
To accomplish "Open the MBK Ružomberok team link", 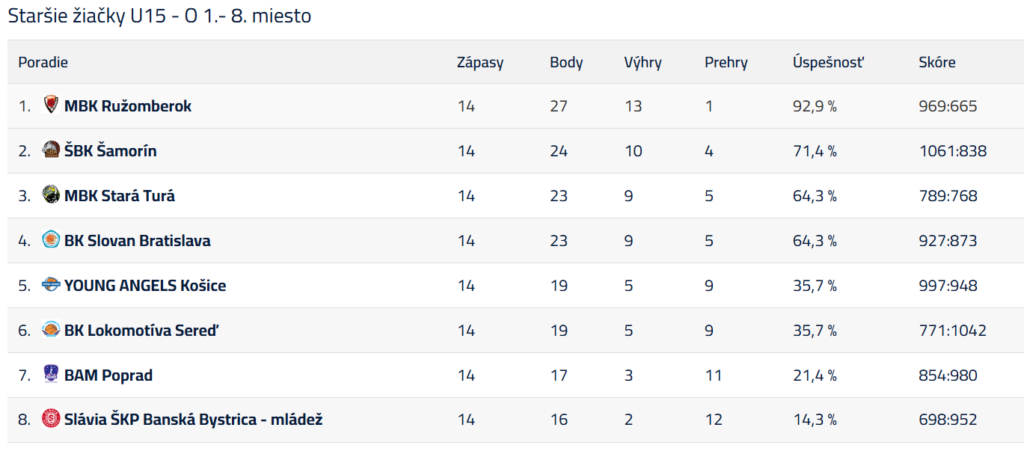I will (128, 106).
